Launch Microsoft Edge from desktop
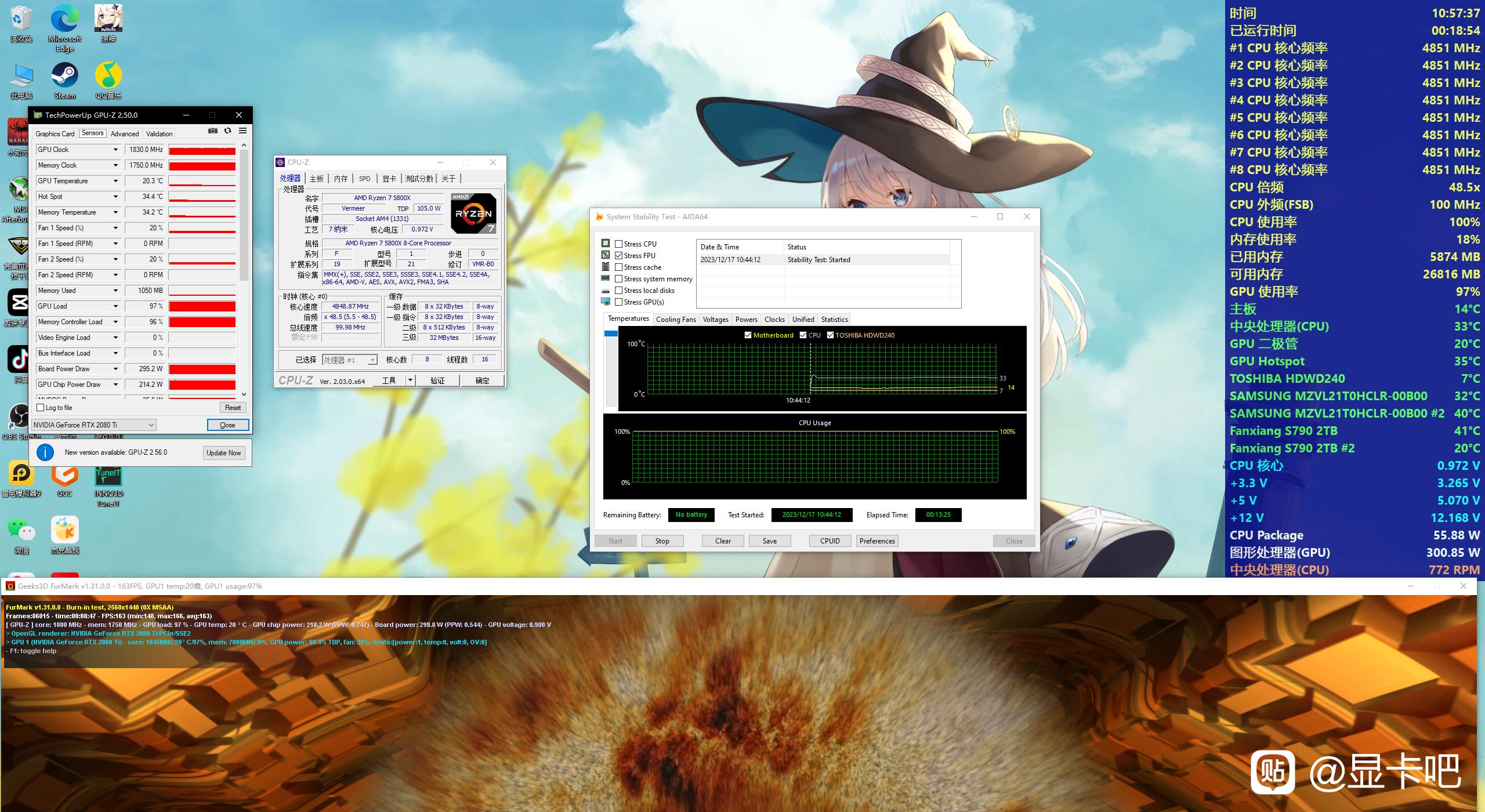Screen dimensions: 1485x812 pos(65,28)
